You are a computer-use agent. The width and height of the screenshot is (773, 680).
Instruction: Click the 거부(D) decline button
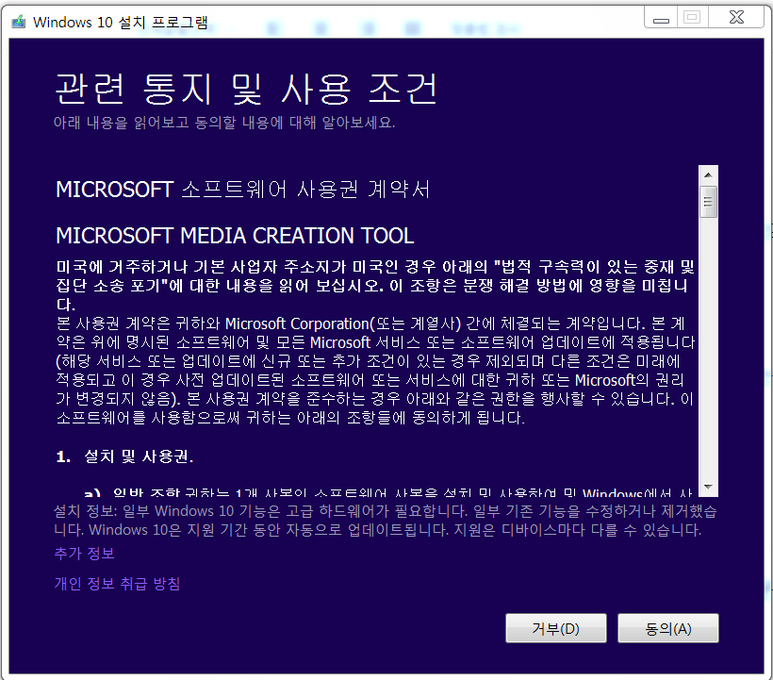[556, 628]
